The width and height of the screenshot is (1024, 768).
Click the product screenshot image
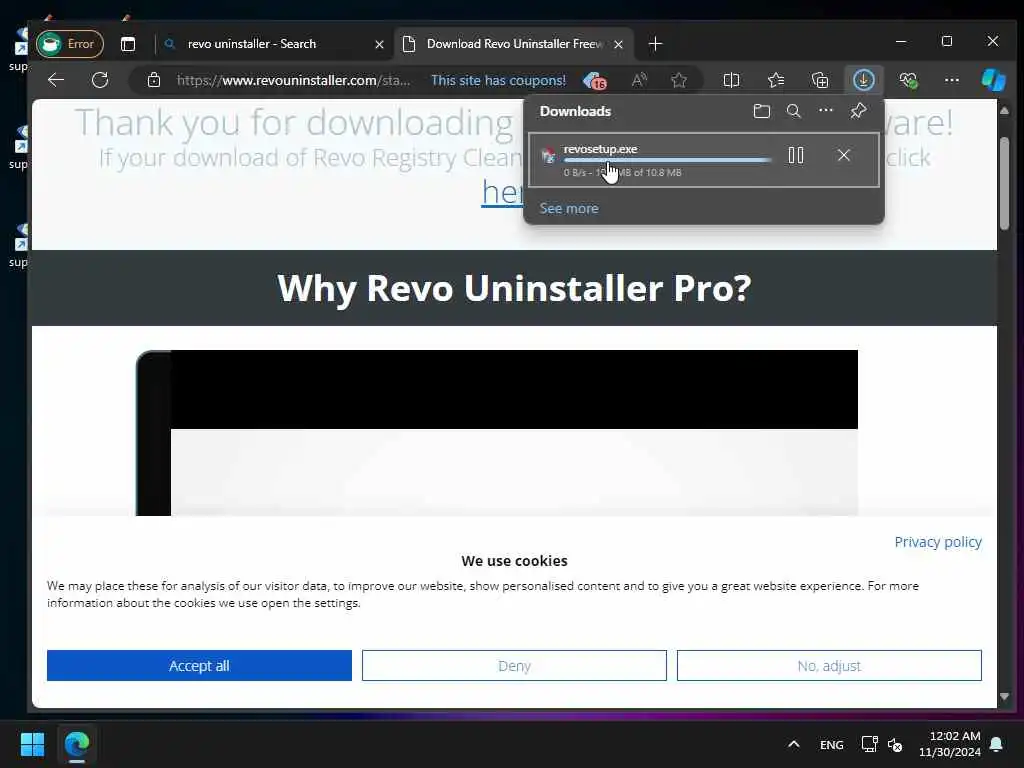tap(497, 433)
